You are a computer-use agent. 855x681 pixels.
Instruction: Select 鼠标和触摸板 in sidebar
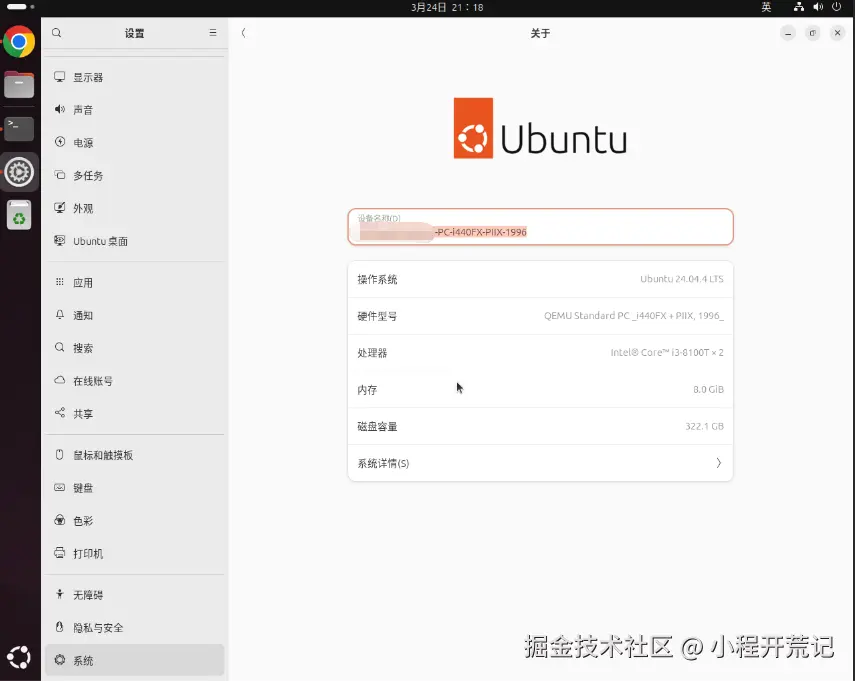tap(135, 455)
